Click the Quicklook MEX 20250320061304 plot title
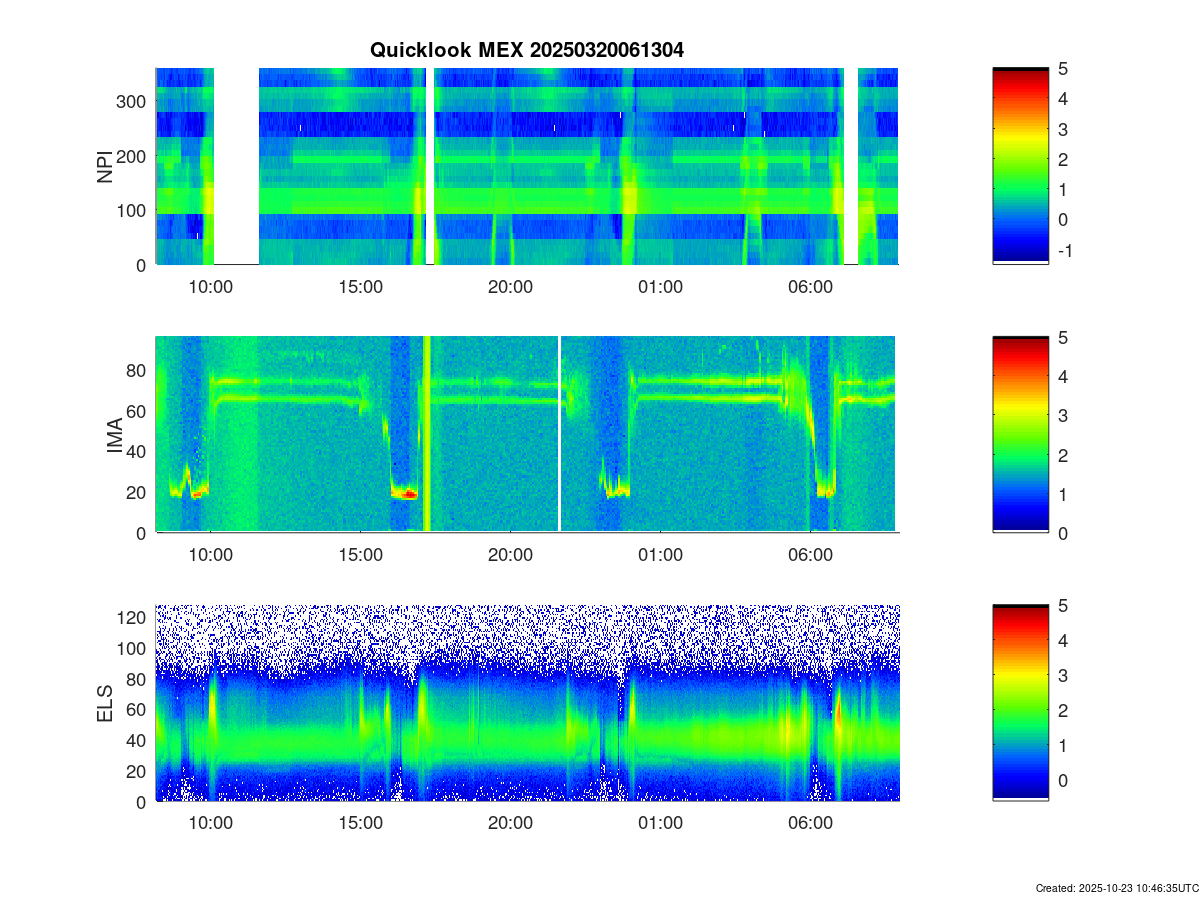The width and height of the screenshot is (1200, 900). (x=526, y=50)
